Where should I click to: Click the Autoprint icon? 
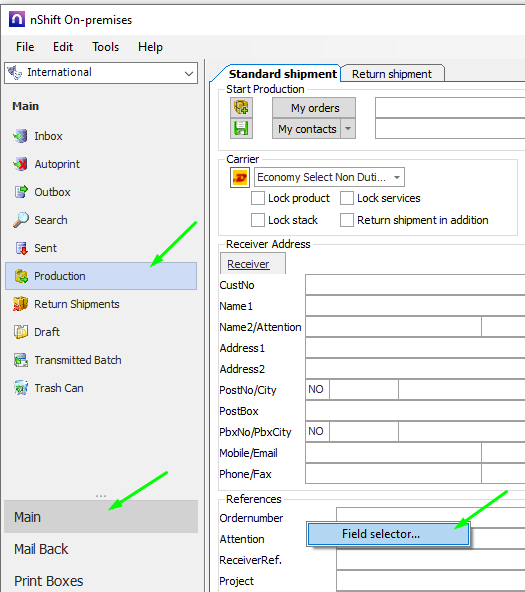pyautogui.click(x=20, y=164)
